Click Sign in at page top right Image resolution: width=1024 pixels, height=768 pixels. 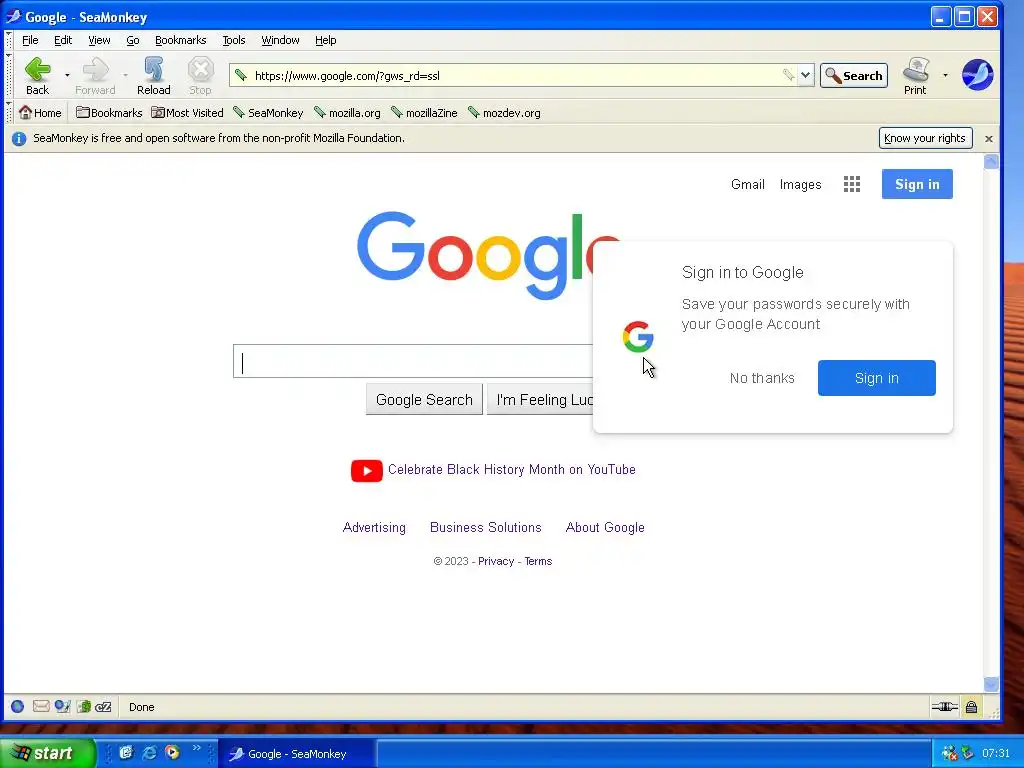click(917, 184)
